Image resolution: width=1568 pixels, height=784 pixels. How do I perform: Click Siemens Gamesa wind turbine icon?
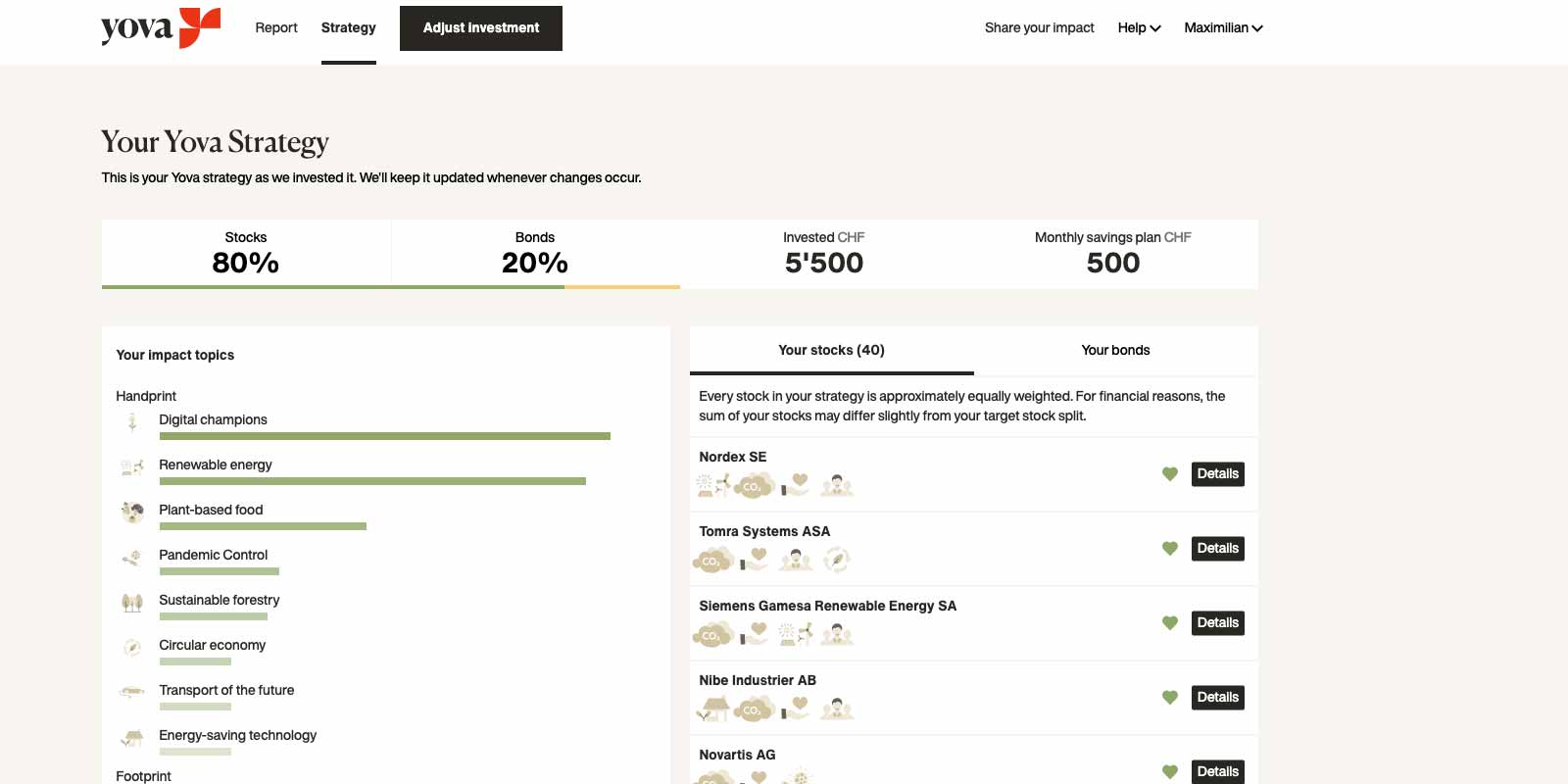coord(796,633)
